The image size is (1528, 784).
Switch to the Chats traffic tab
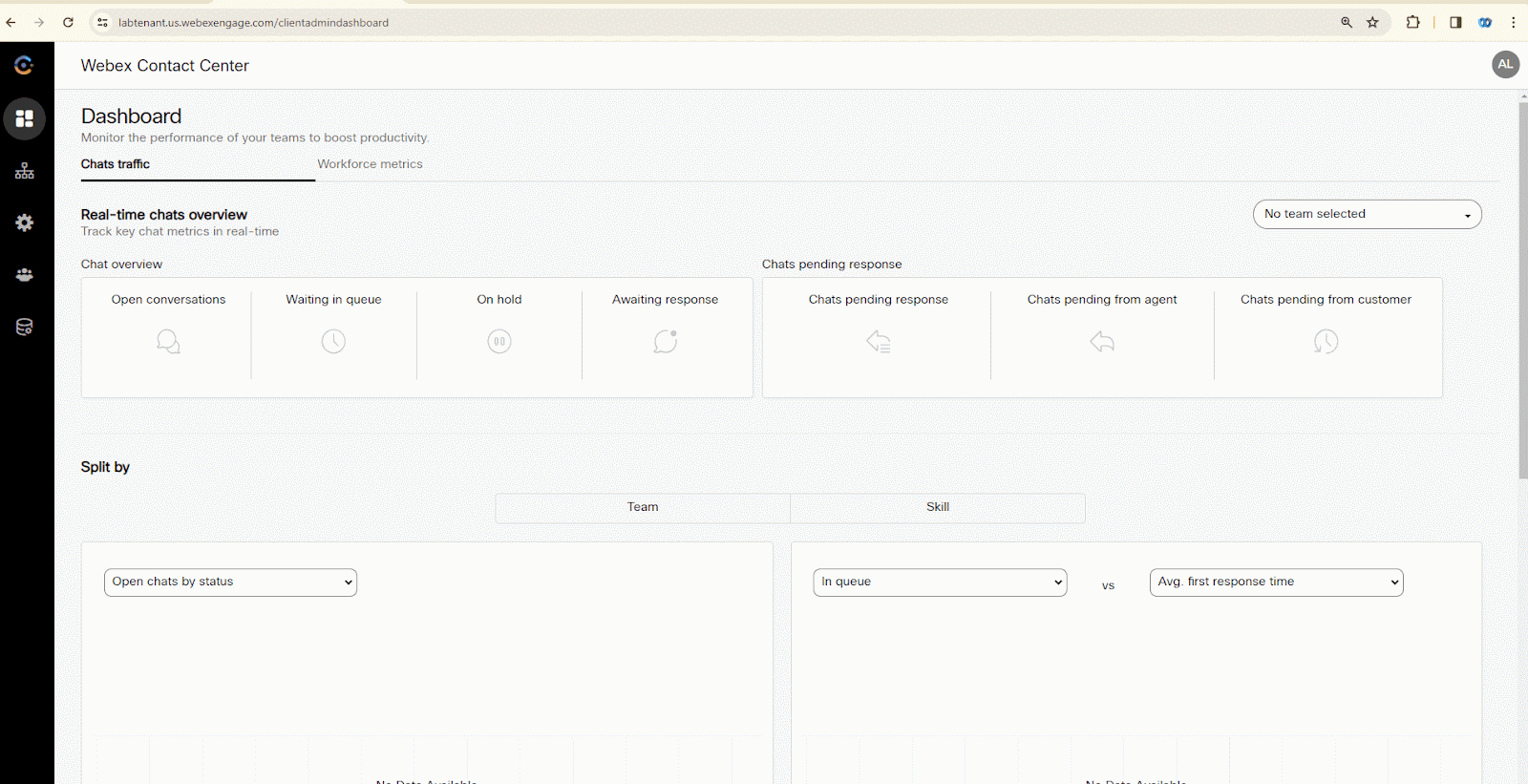tap(116, 164)
